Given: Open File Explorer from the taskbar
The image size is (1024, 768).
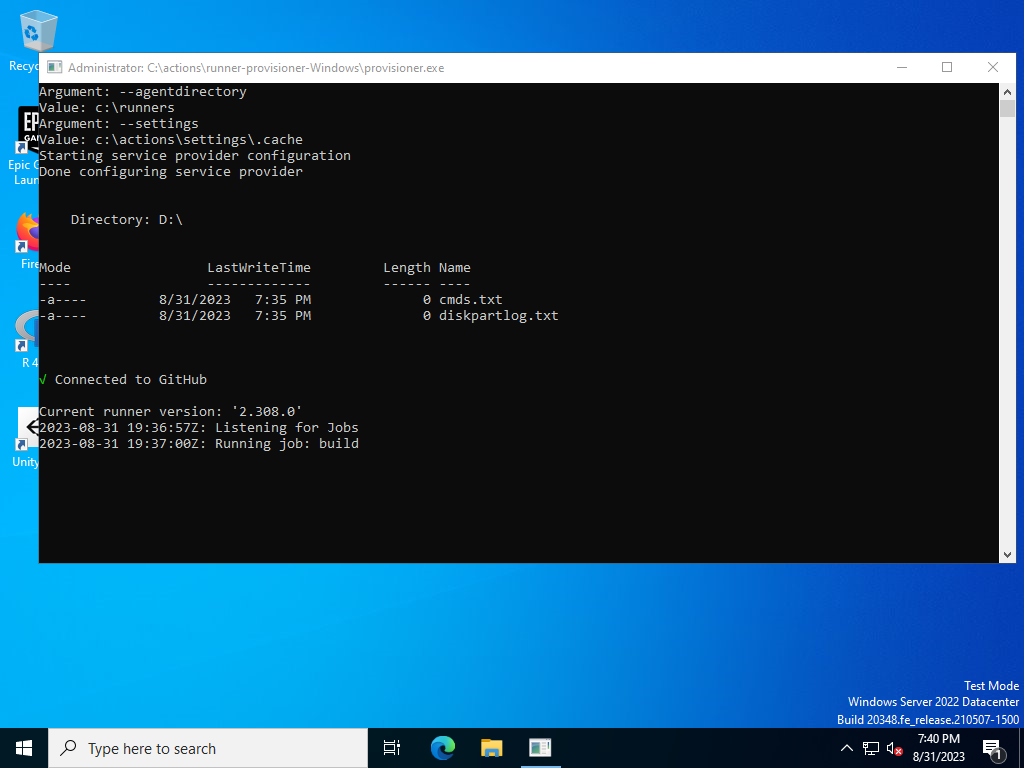Looking at the screenshot, I should [x=491, y=748].
